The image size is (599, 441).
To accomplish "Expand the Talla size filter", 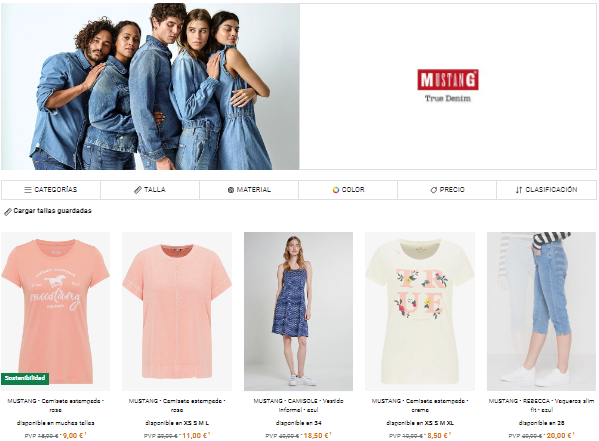I will (x=150, y=190).
